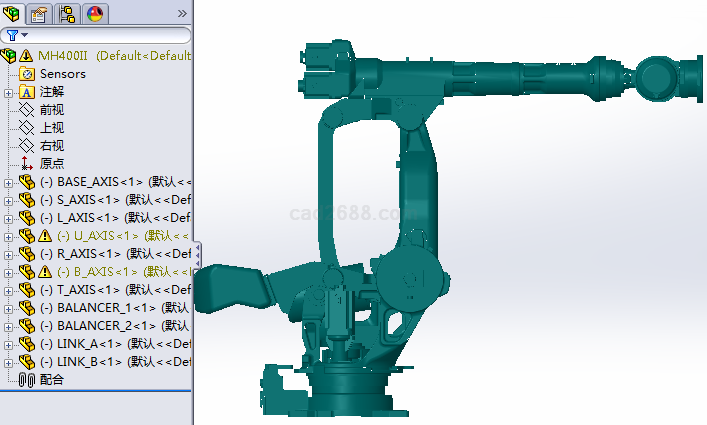Select the 上视 top plane icon
The width and height of the screenshot is (707, 425).
[x=27, y=128]
